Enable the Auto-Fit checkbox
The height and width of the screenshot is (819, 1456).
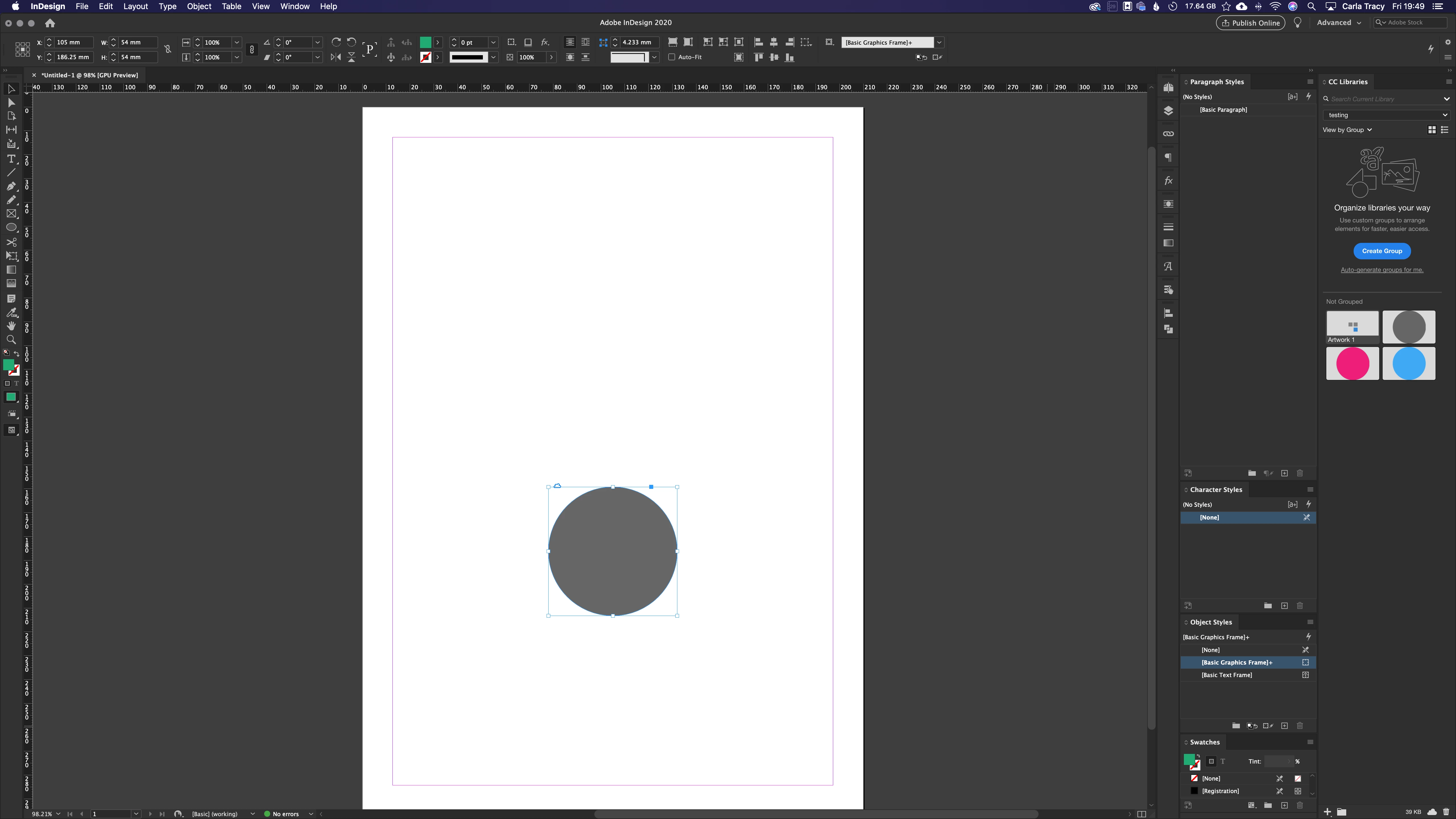point(671,57)
